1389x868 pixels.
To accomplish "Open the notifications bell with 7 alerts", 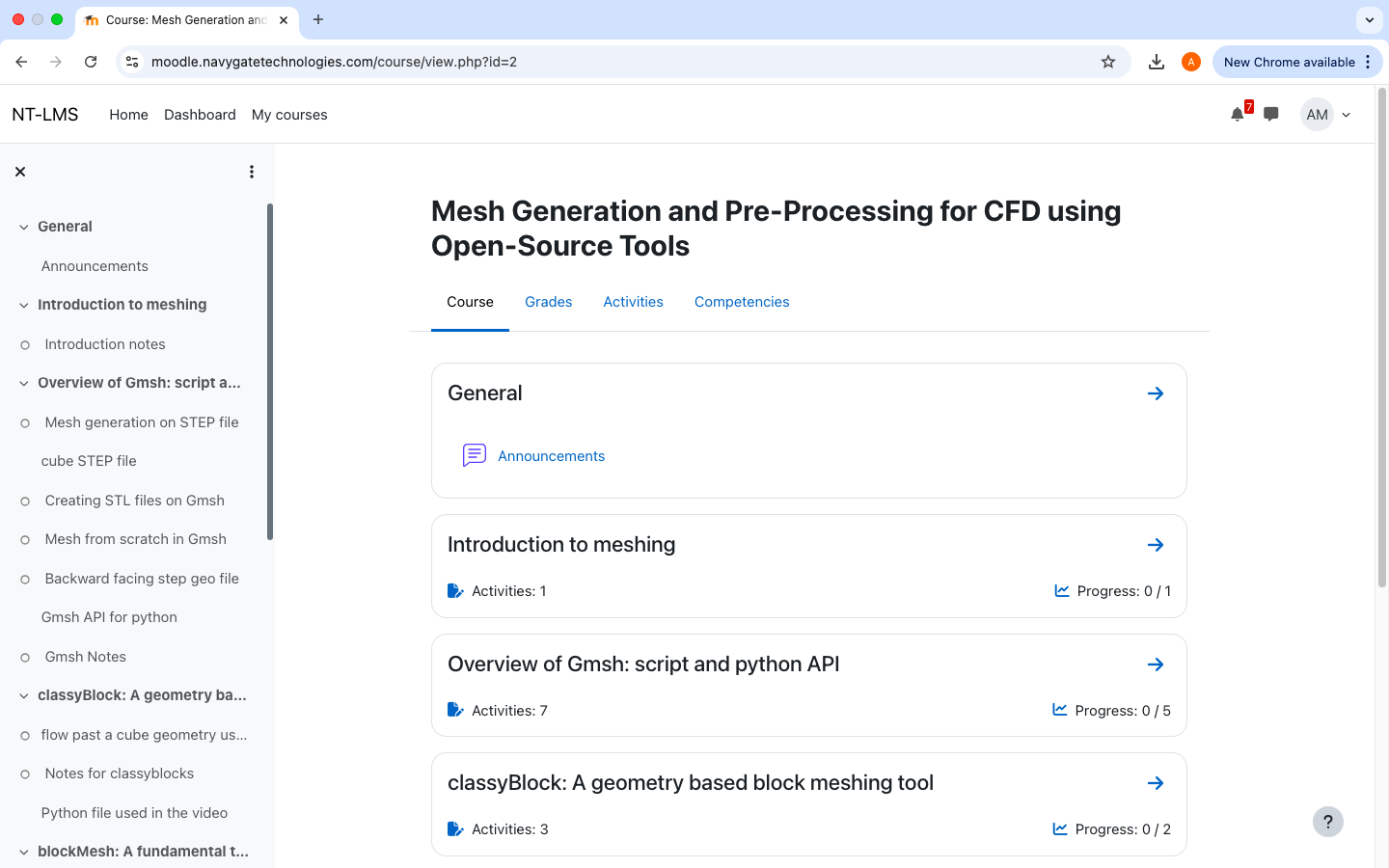I will click(x=1237, y=114).
